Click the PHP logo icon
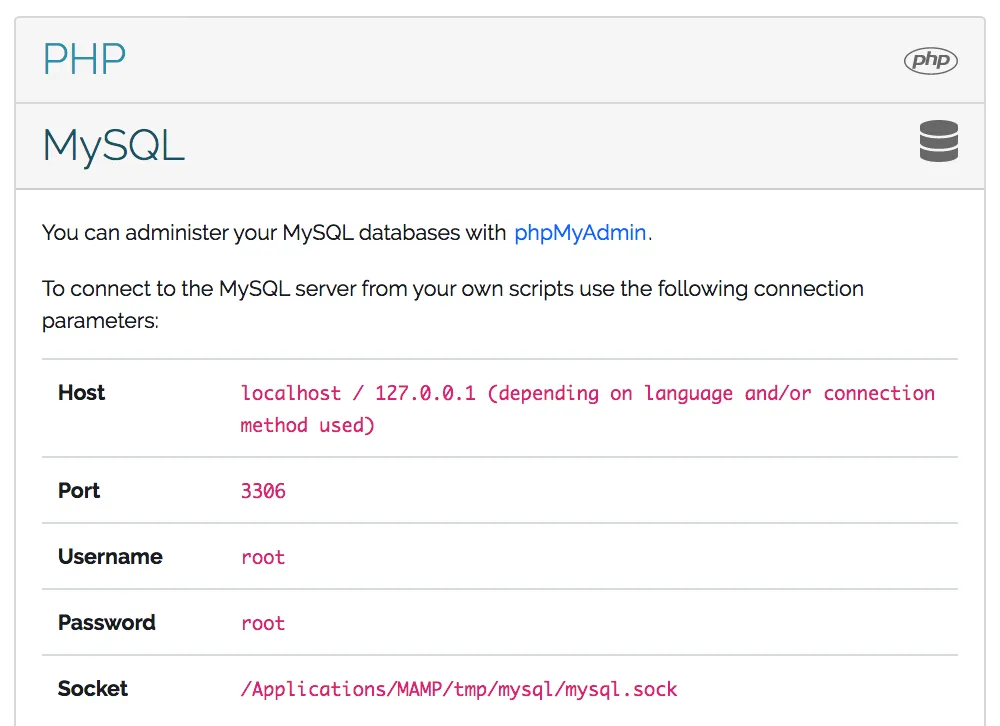 pos(930,61)
